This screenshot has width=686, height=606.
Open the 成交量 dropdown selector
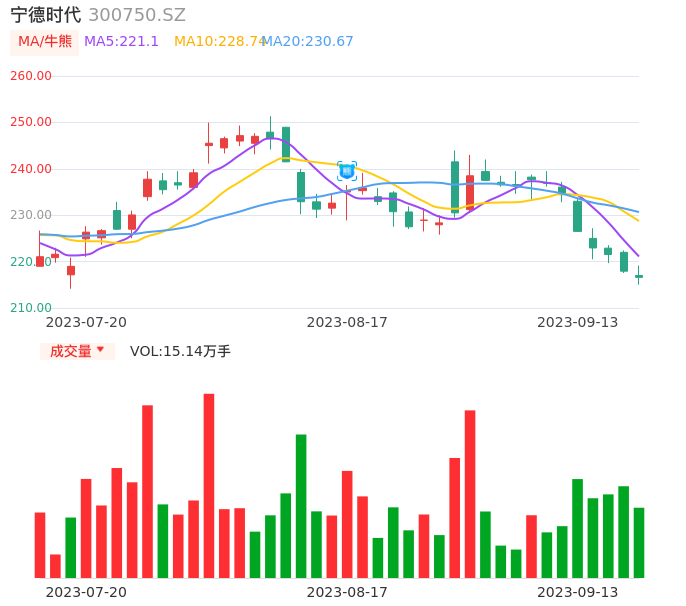(x=77, y=351)
